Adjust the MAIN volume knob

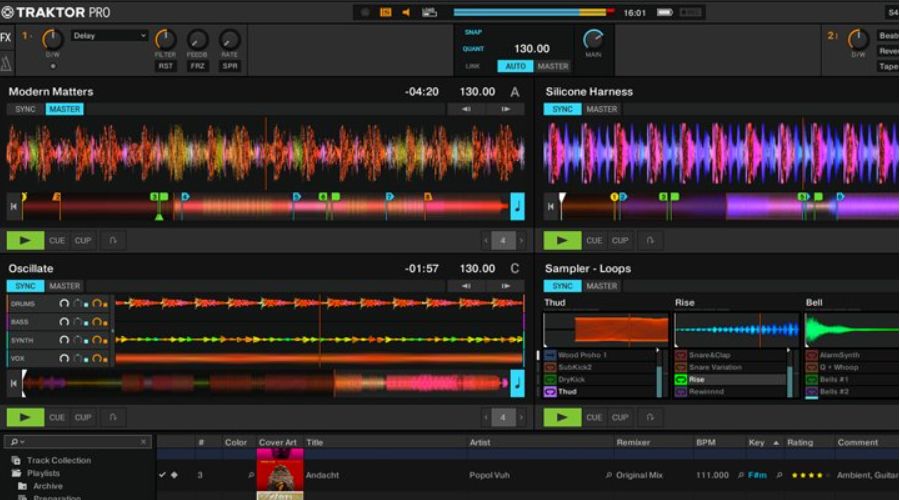593,39
